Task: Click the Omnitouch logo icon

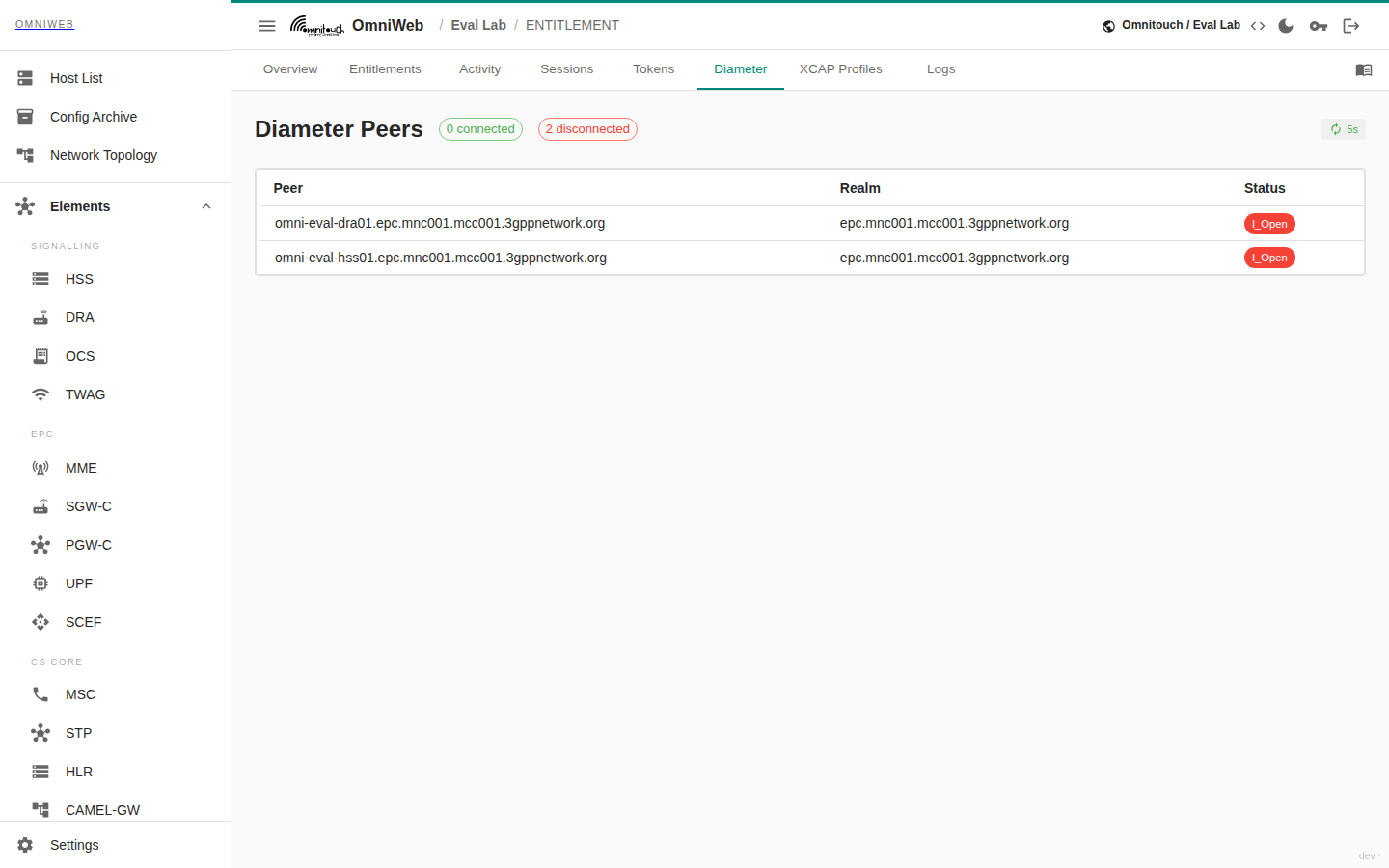Action: tap(317, 26)
